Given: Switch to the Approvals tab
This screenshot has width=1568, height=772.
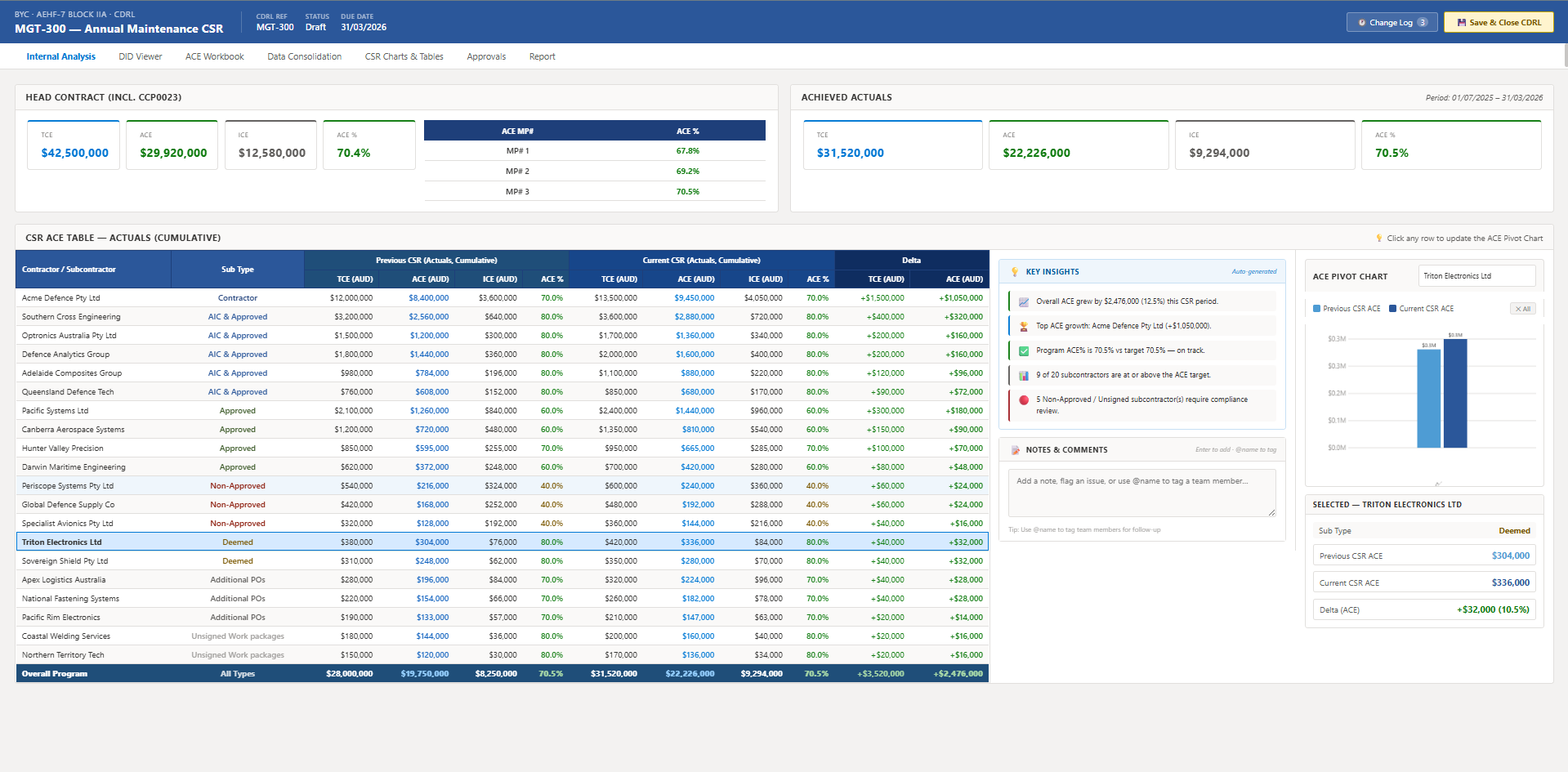Looking at the screenshot, I should (486, 56).
